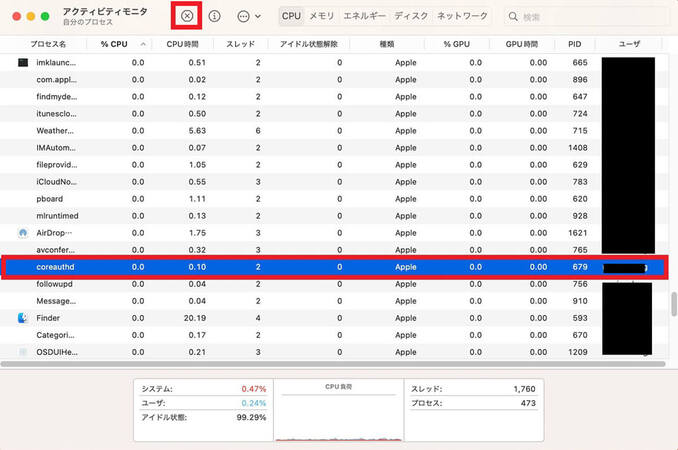678x450 pixels.
Task: Click the OSDUIHe... process icon
Action: [x=23, y=352]
